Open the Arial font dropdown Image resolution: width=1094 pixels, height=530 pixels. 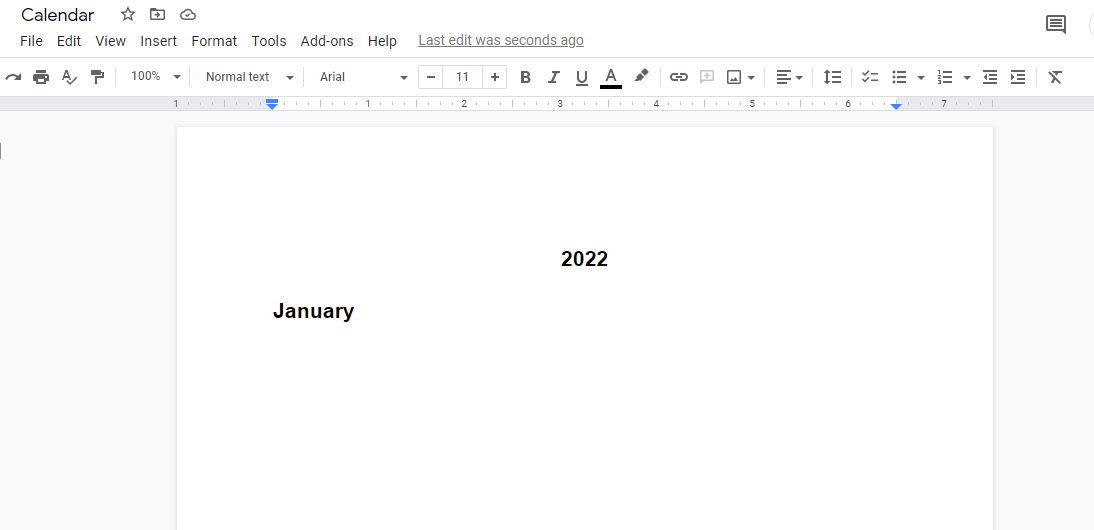363,77
